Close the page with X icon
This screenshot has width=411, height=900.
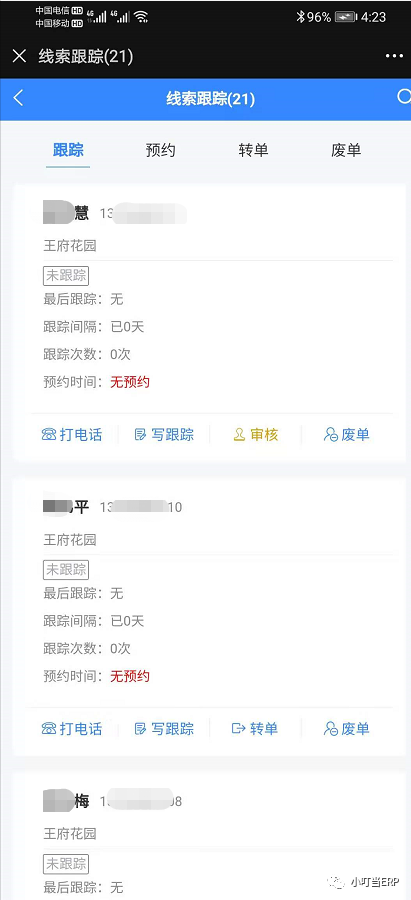(20, 56)
